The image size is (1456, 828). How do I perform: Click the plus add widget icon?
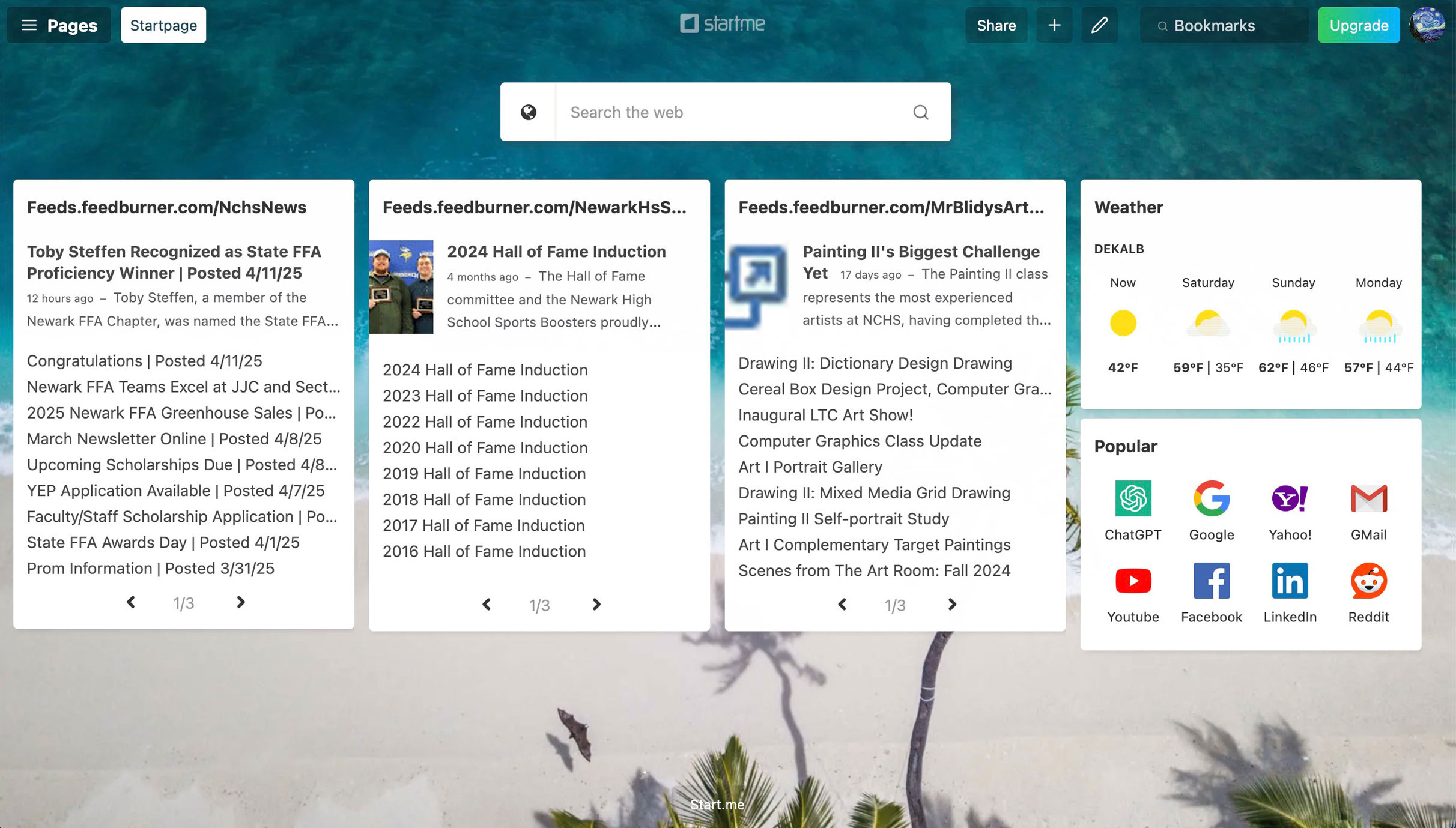[1054, 25]
